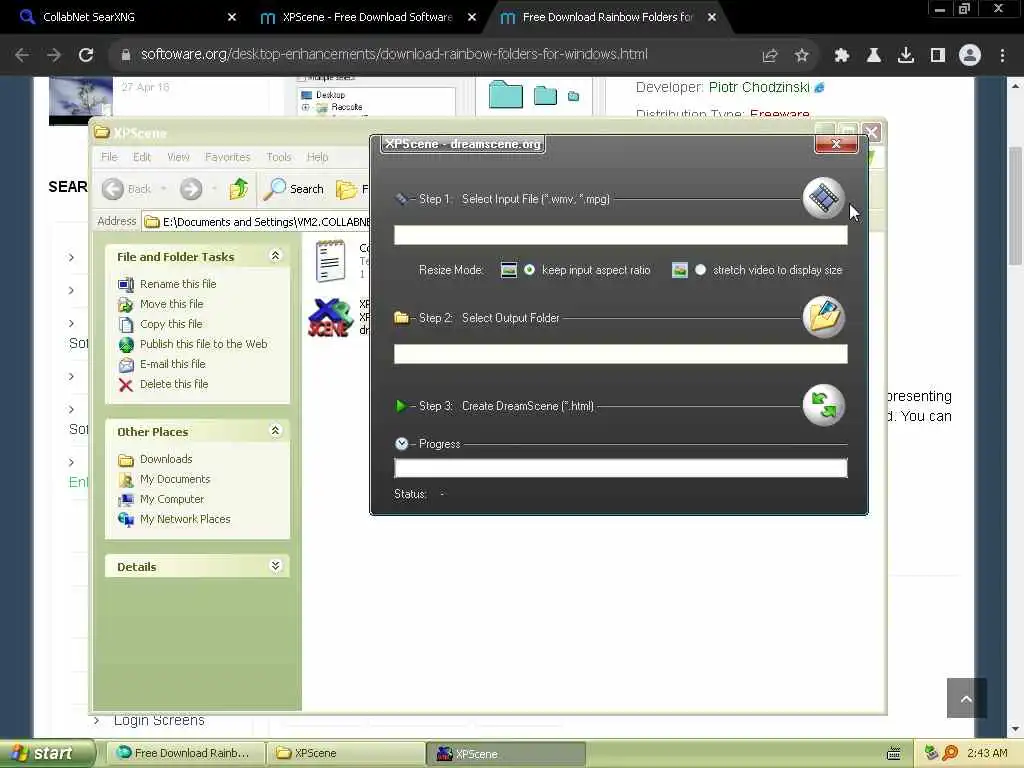Switch to XPScene folder taskbar item
The height and width of the screenshot is (768, 1024).
coord(346,753)
